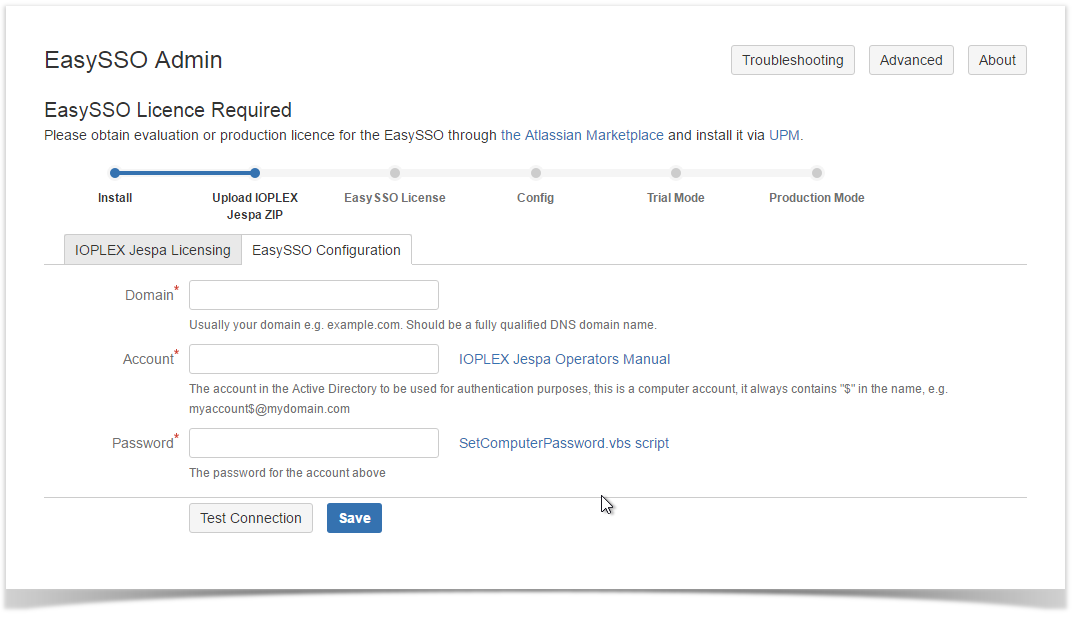
Task: Click the Install step marker
Action: pyautogui.click(x=115, y=173)
